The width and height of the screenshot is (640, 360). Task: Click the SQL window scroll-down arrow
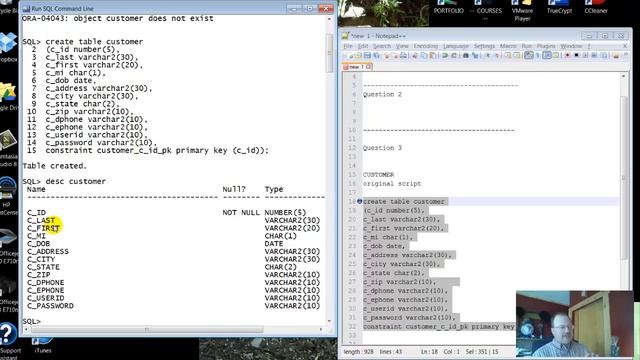coord(329,321)
